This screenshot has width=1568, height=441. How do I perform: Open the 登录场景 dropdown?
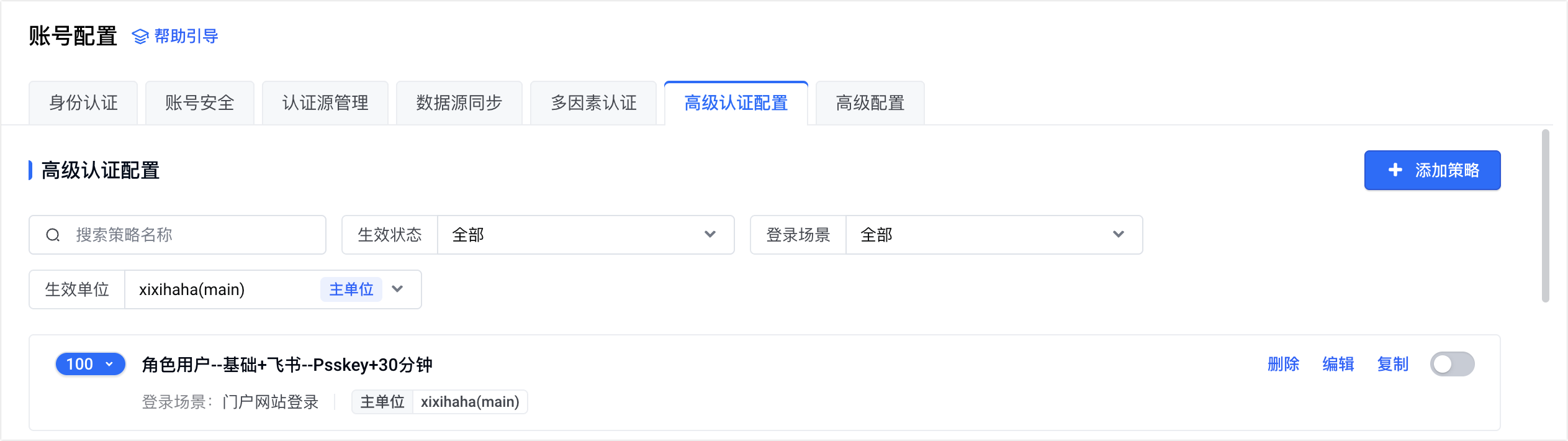point(993,235)
